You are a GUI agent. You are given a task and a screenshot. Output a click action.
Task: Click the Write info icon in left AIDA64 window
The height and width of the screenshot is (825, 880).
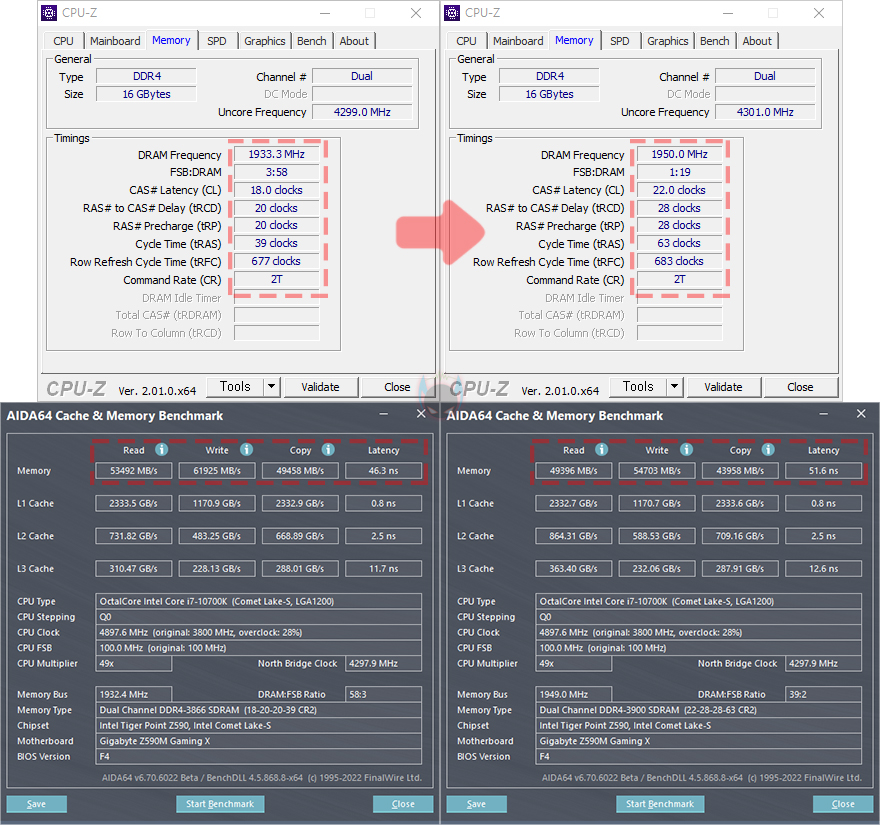pyautogui.click(x=246, y=450)
